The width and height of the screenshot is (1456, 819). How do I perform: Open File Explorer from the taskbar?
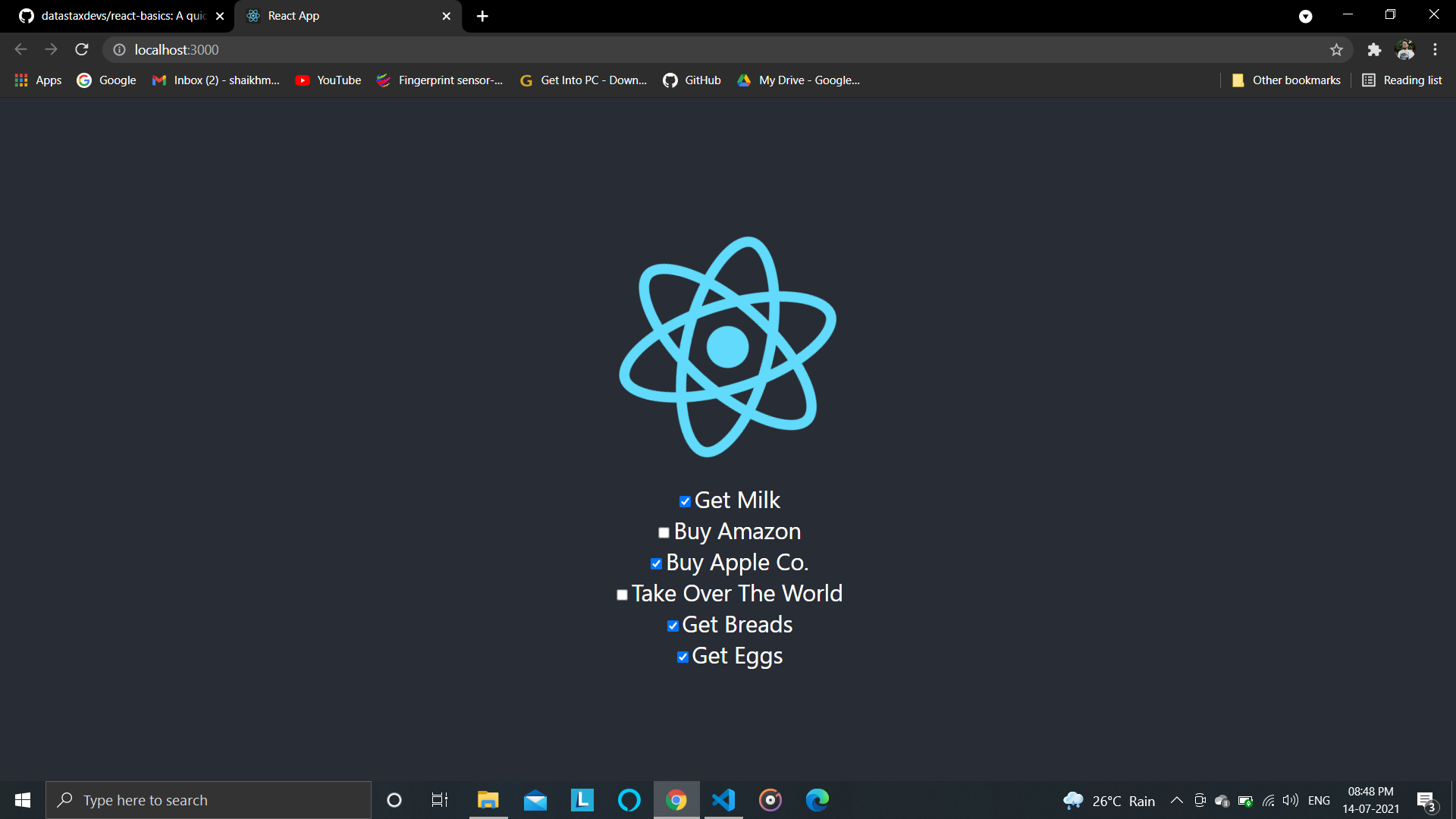[488, 799]
